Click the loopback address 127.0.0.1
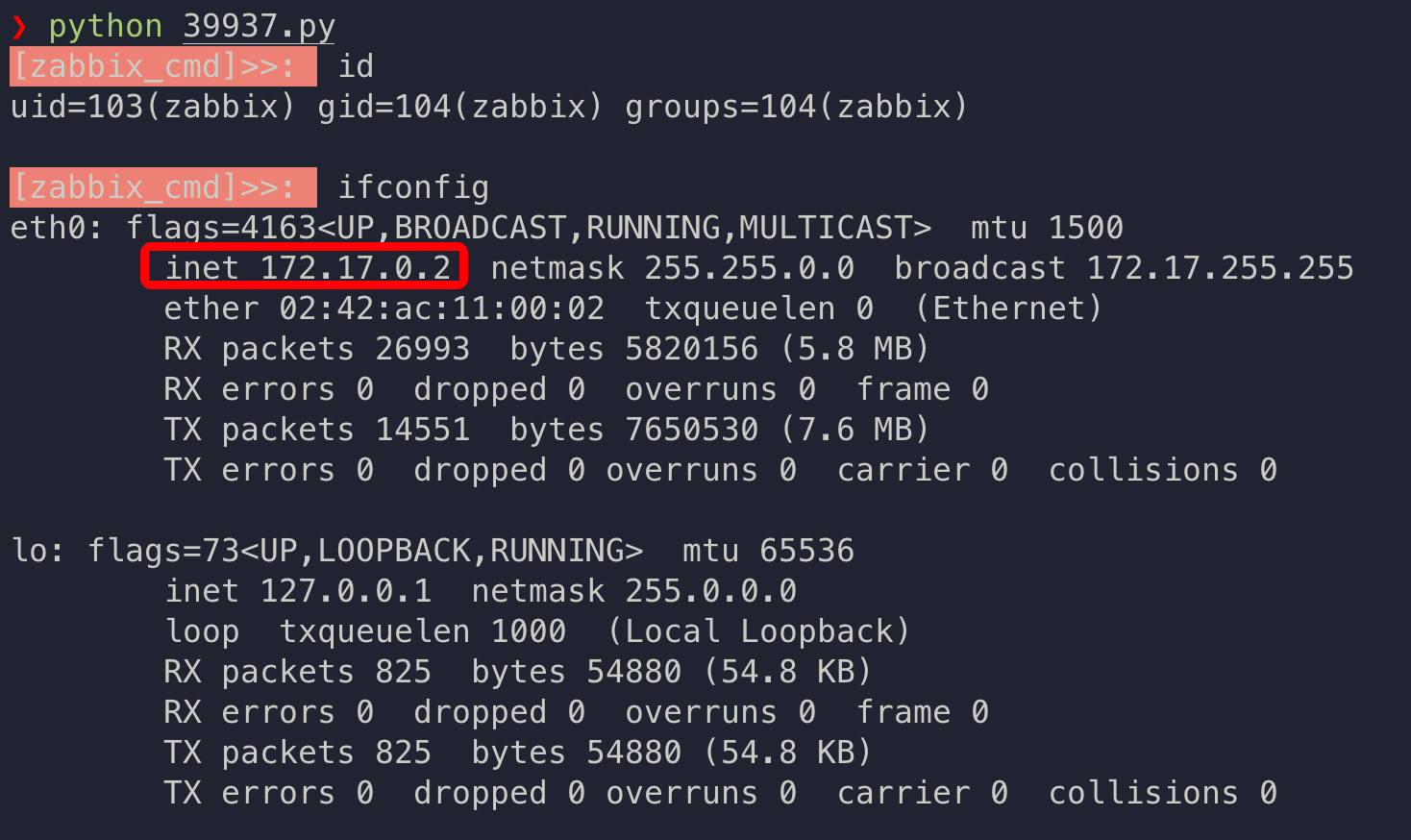 point(345,591)
